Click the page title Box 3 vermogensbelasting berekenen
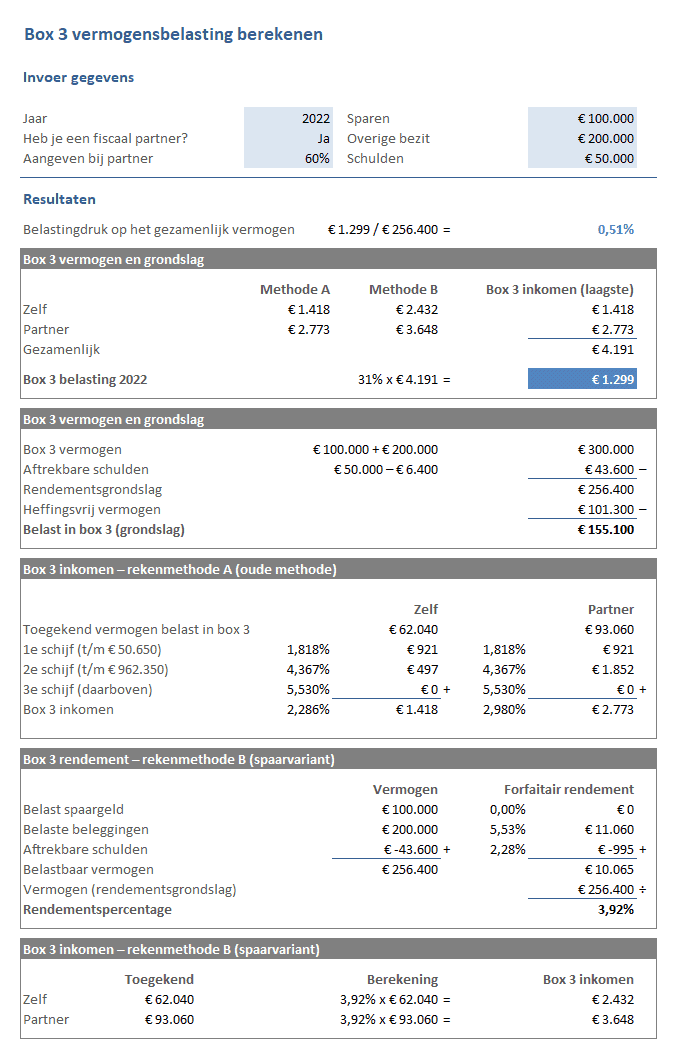Screen dimensions: 677x1059 [173, 34]
